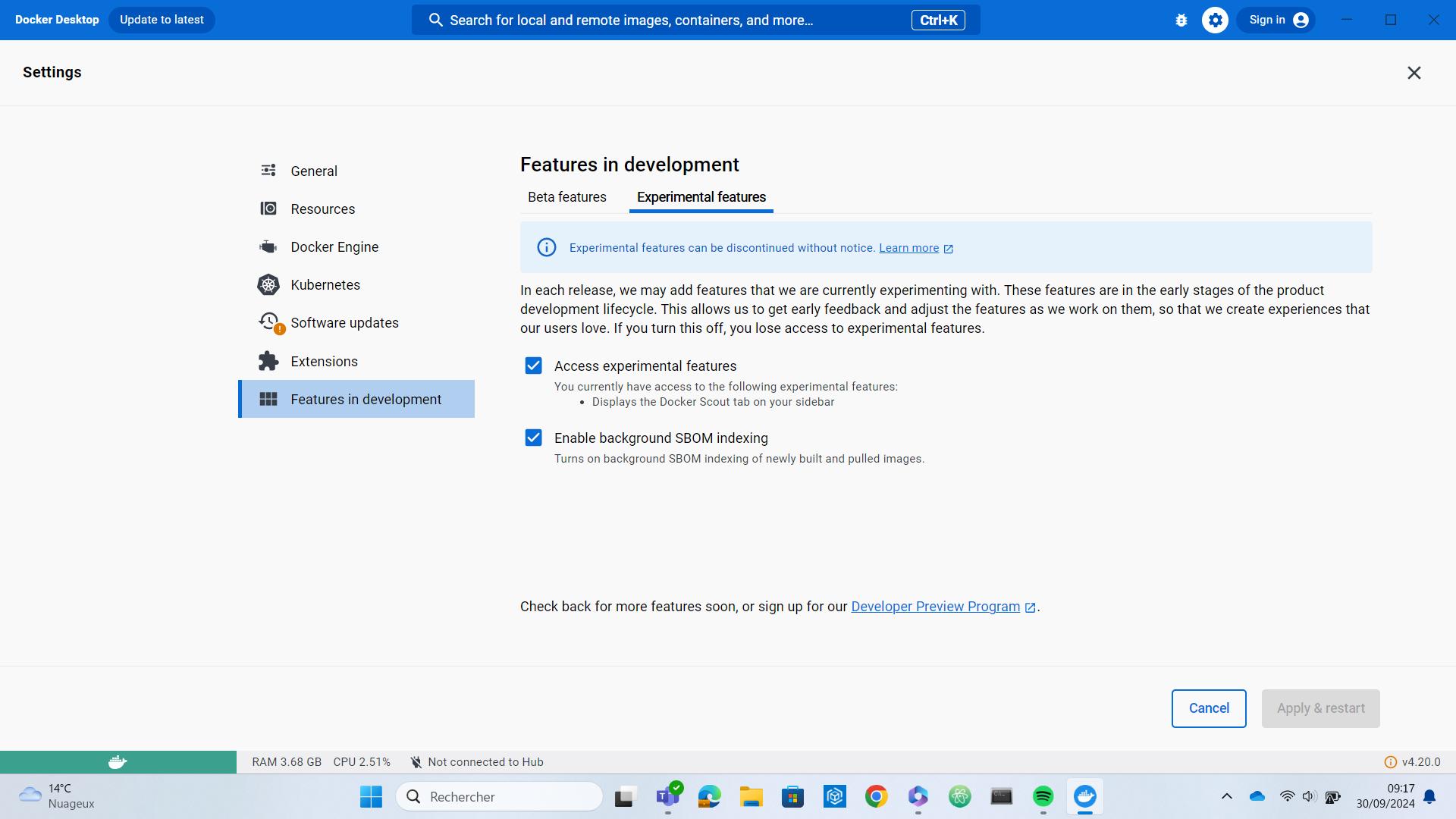Image resolution: width=1456 pixels, height=819 pixels.
Task: Click the external link icon after Learn more
Action: [948, 249]
